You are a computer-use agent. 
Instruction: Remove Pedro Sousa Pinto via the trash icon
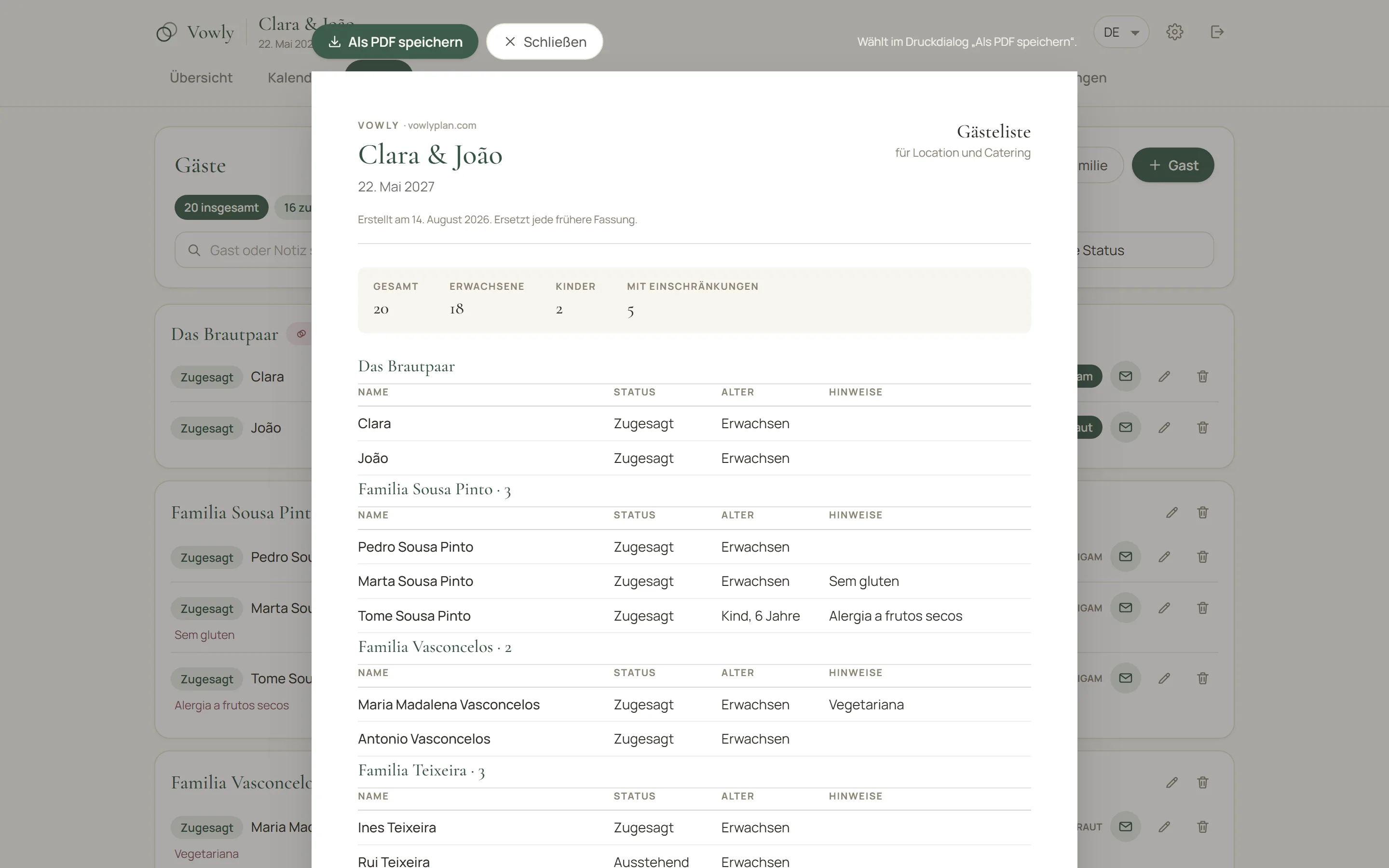click(x=1202, y=557)
